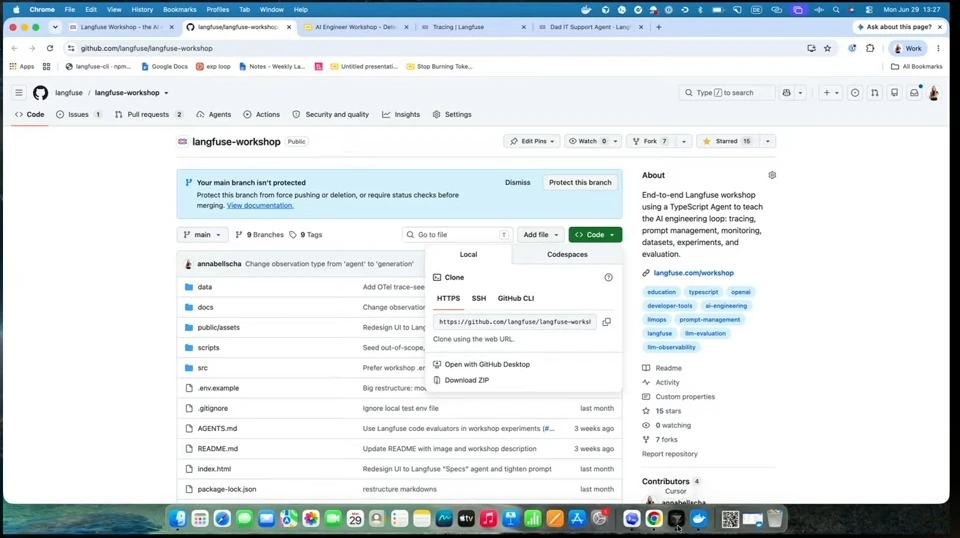960x538 pixels.
Task: Open the Apps grid in bookmarks bar
Action: [x=22, y=66]
